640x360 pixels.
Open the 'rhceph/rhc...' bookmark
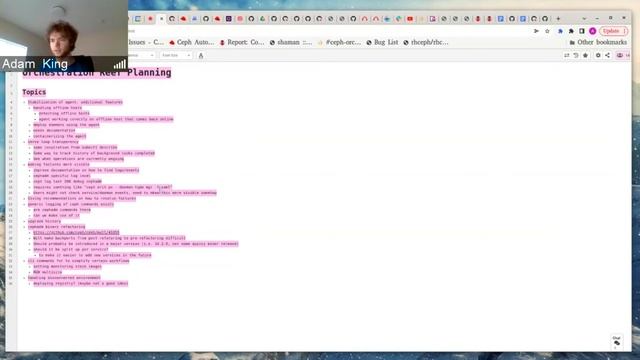[x=426, y=42]
